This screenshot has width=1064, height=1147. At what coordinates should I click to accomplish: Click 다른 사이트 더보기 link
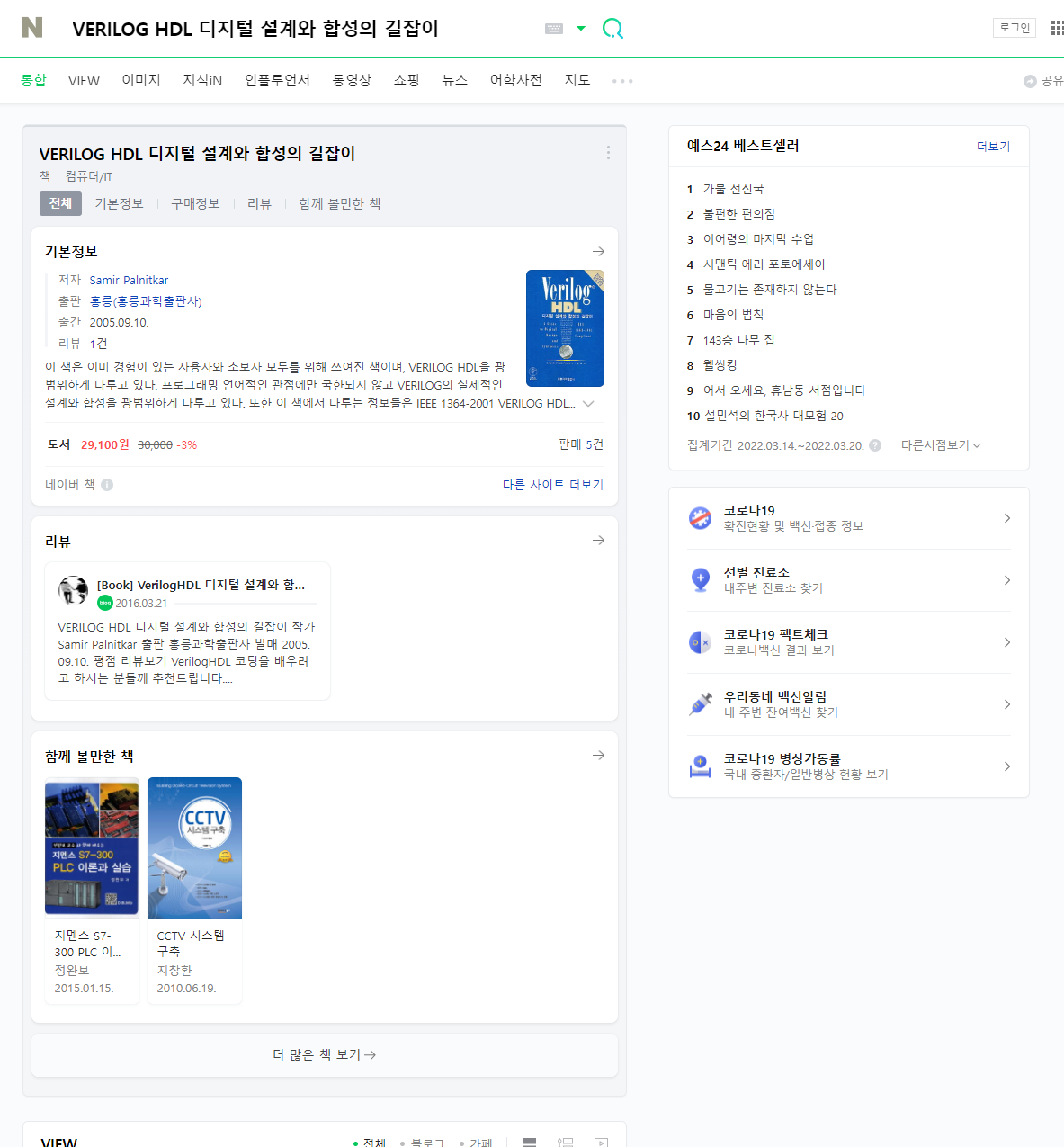coord(553,484)
